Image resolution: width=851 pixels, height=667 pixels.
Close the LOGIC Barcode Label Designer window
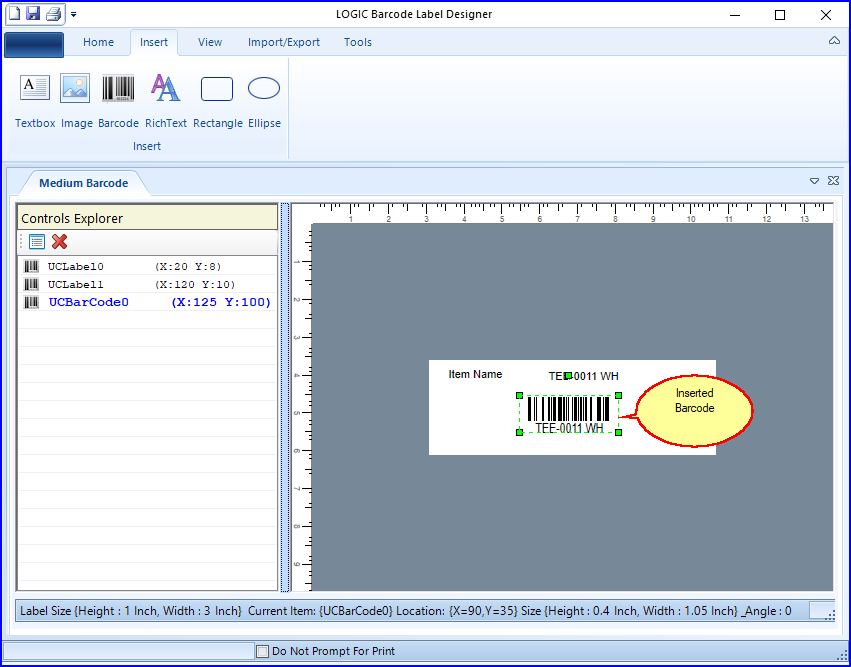[825, 15]
